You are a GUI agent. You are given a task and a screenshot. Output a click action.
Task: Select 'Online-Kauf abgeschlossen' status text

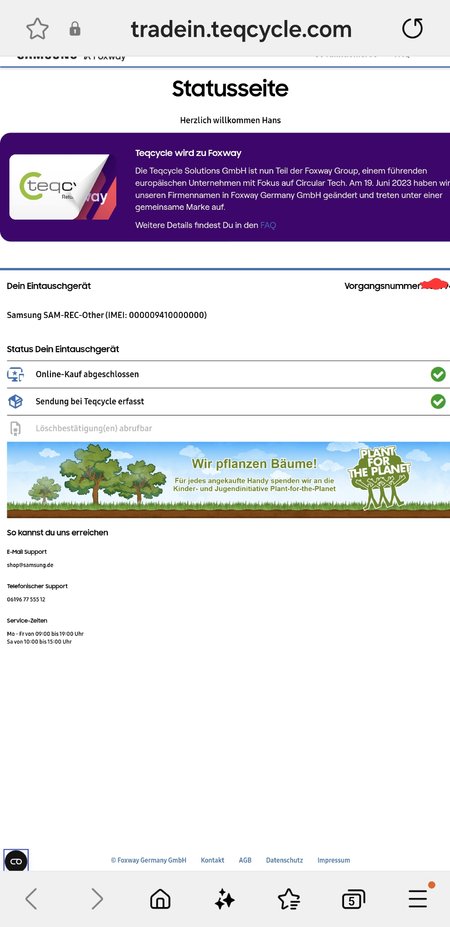click(x=88, y=374)
